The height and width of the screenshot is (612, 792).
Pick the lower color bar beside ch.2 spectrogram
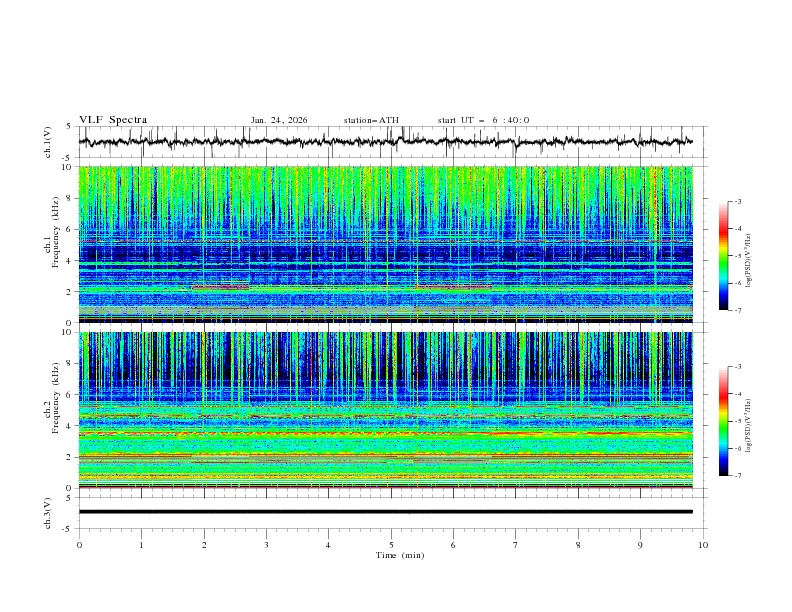[724, 421]
